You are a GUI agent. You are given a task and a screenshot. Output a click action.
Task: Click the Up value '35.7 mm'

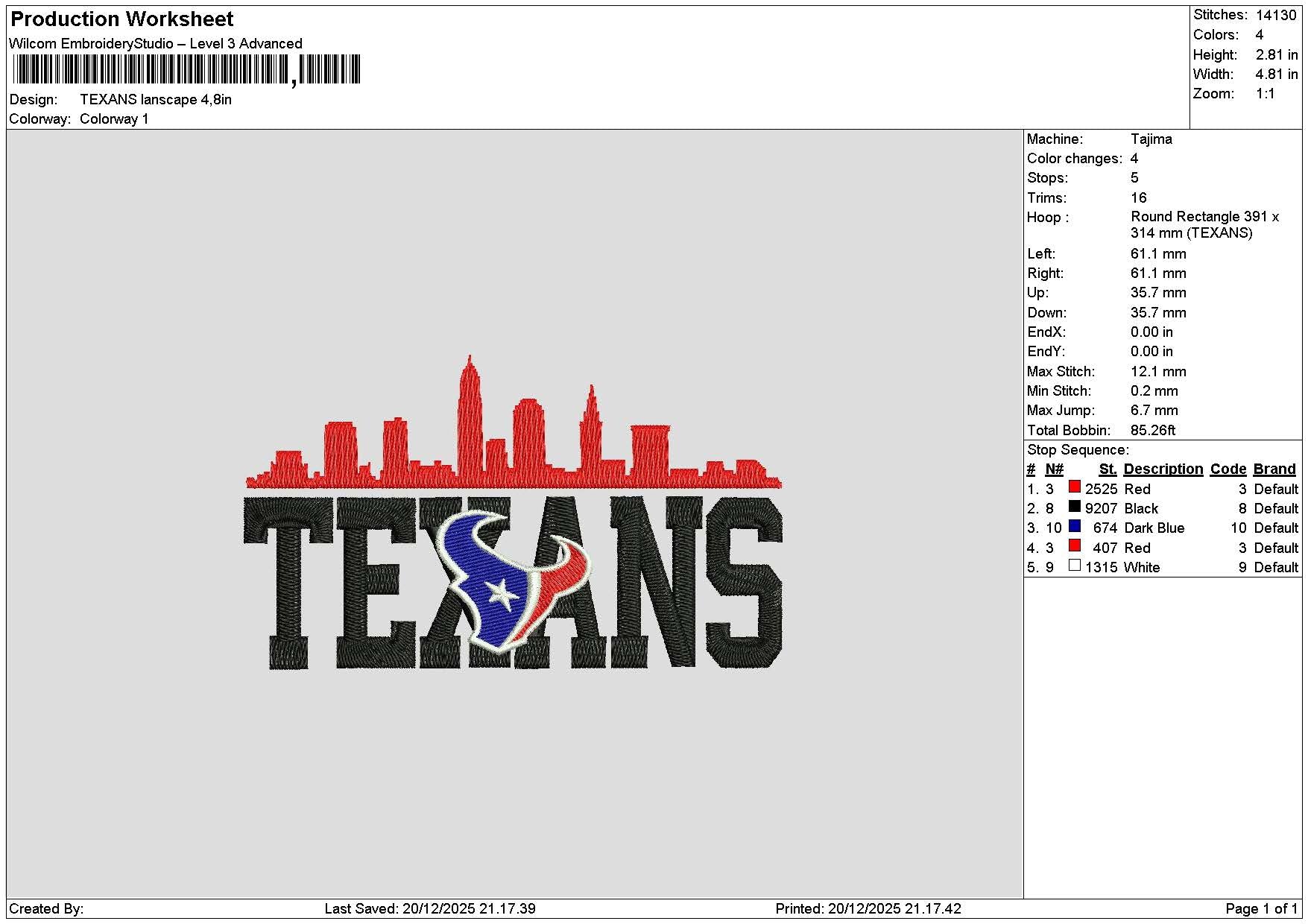click(x=1158, y=293)
